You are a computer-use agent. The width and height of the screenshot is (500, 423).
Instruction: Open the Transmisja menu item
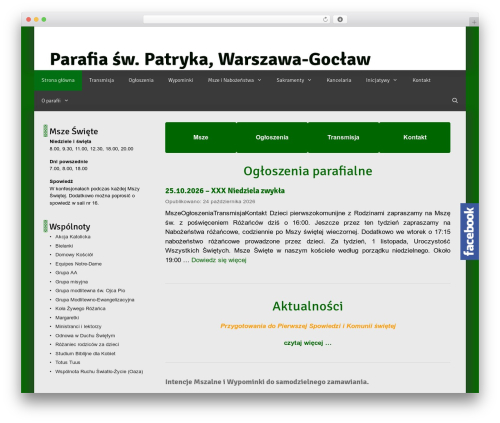(101, 80)
